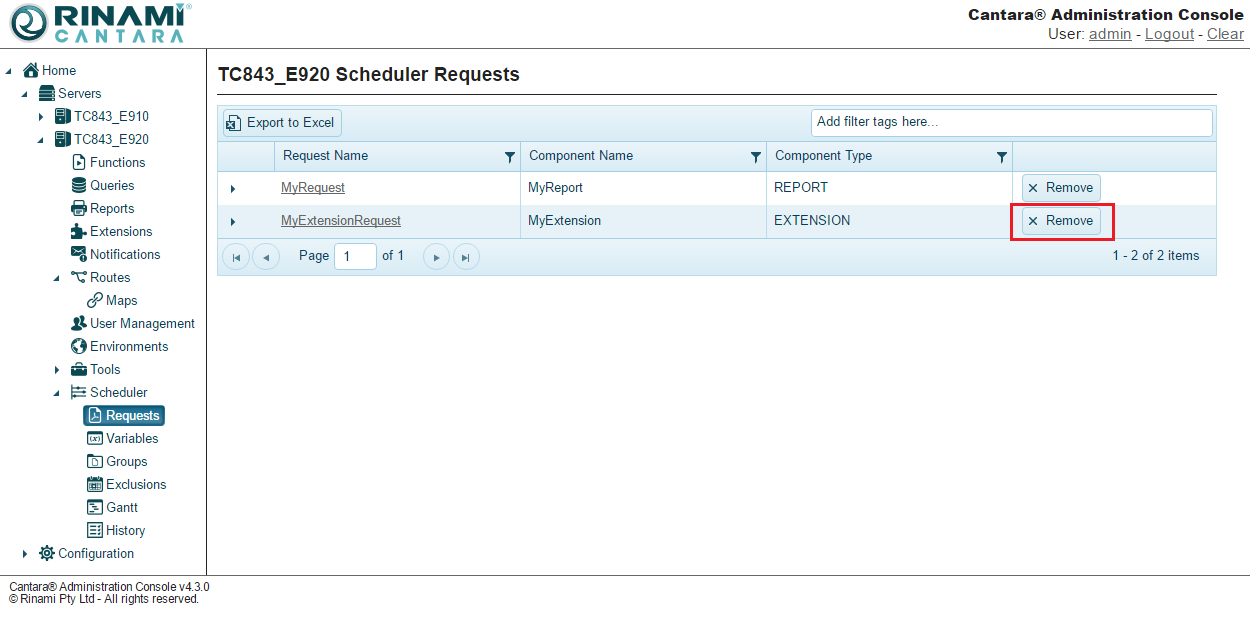Viewport: 1250px width, 619px height.
Task: Click the Rinami Cantara logo
Action: pyautogui.click(x=100, y=23)
